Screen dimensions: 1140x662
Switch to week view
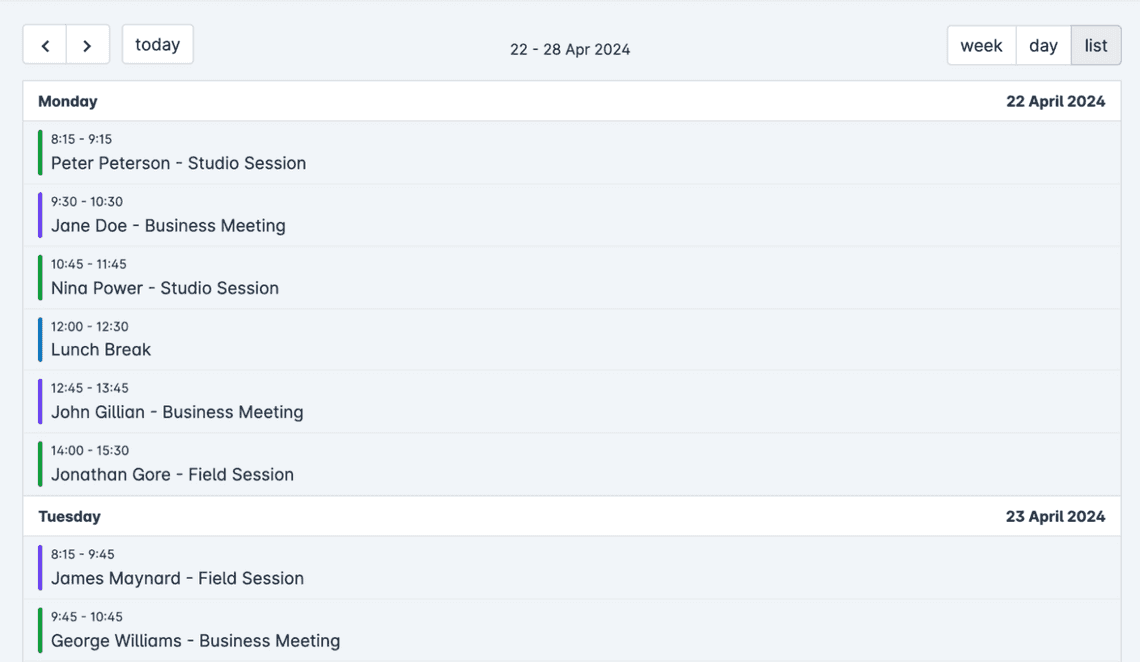[982, 46]
